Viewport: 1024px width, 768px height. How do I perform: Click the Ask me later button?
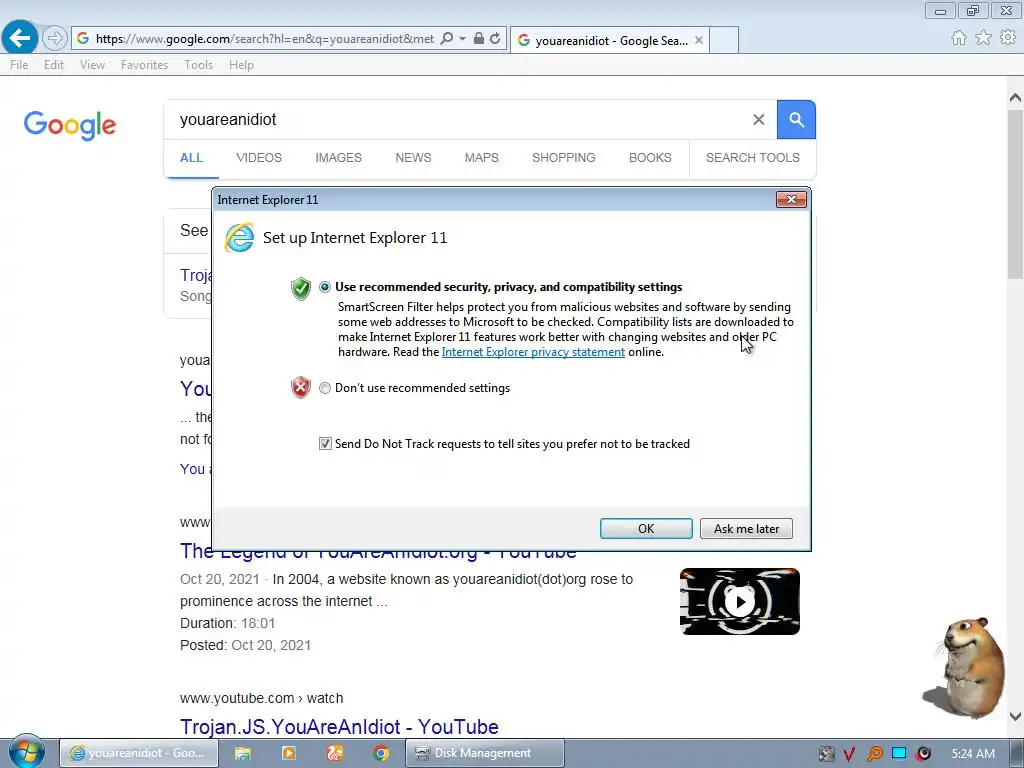coord(746,528)
